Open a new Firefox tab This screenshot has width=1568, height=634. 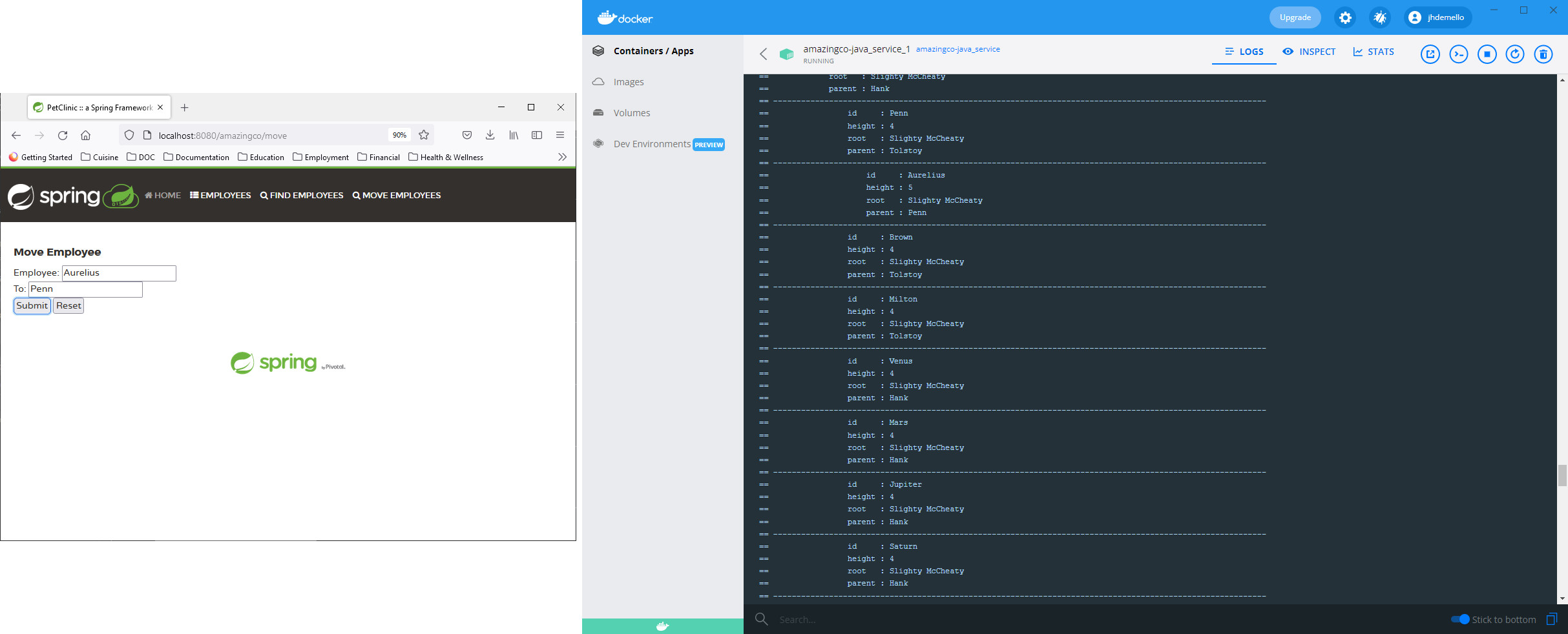tap(184, 107)
